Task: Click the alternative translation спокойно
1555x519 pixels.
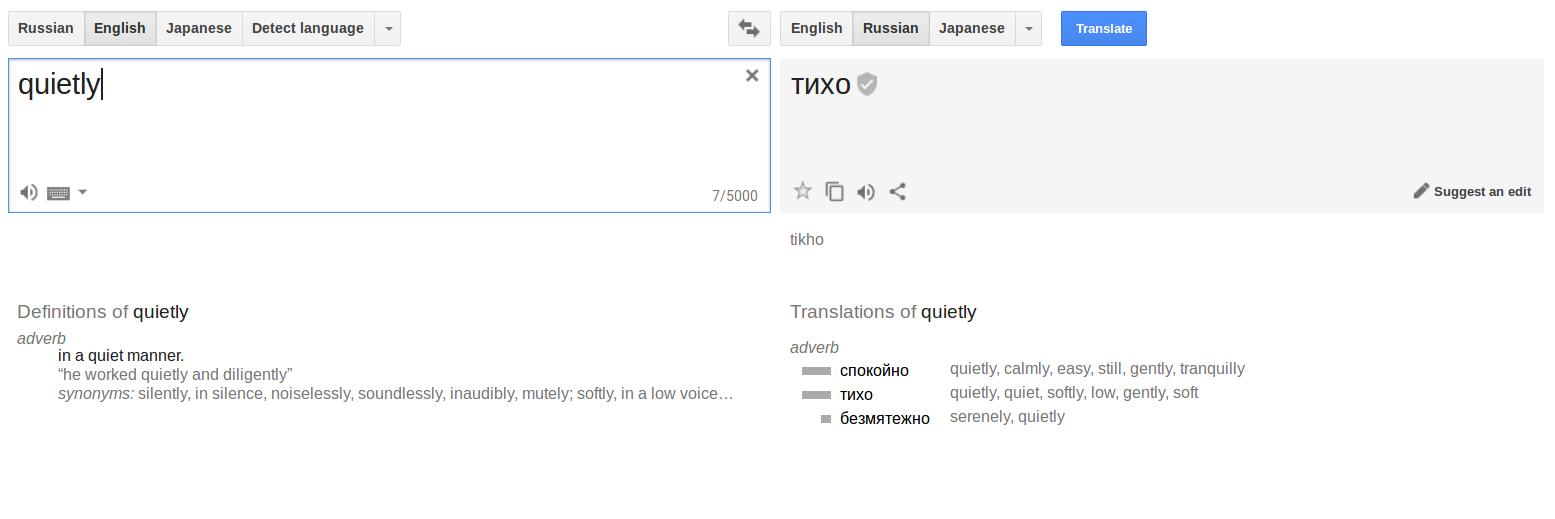Action: [x=874, y=370]
